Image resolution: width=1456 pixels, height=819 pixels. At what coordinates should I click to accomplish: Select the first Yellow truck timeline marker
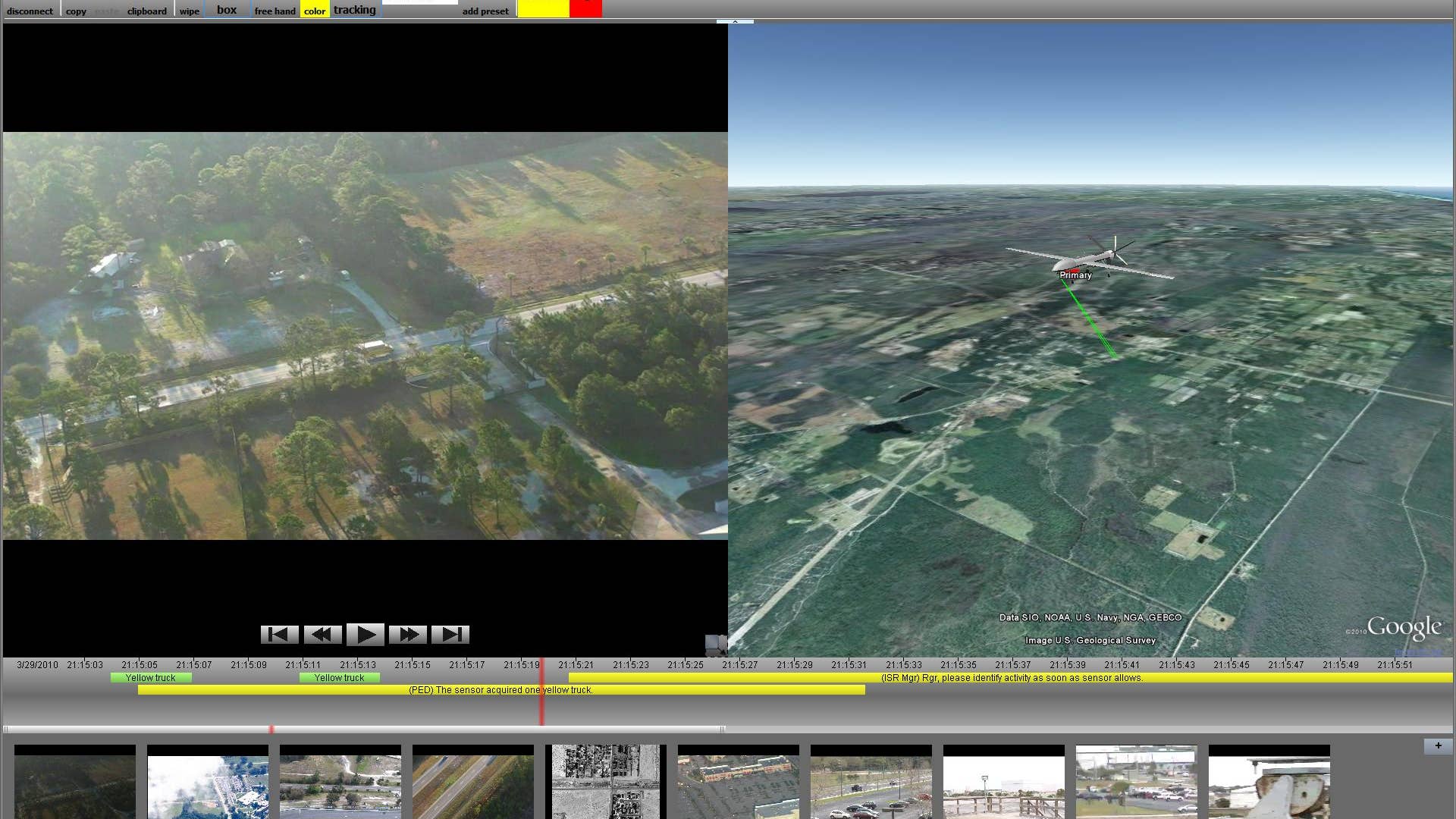click(x=150, y=678)
